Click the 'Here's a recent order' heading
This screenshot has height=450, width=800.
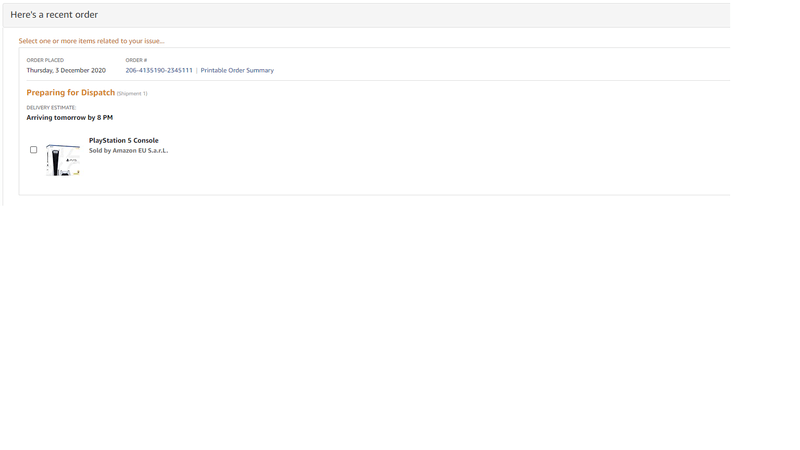(54, 15)
